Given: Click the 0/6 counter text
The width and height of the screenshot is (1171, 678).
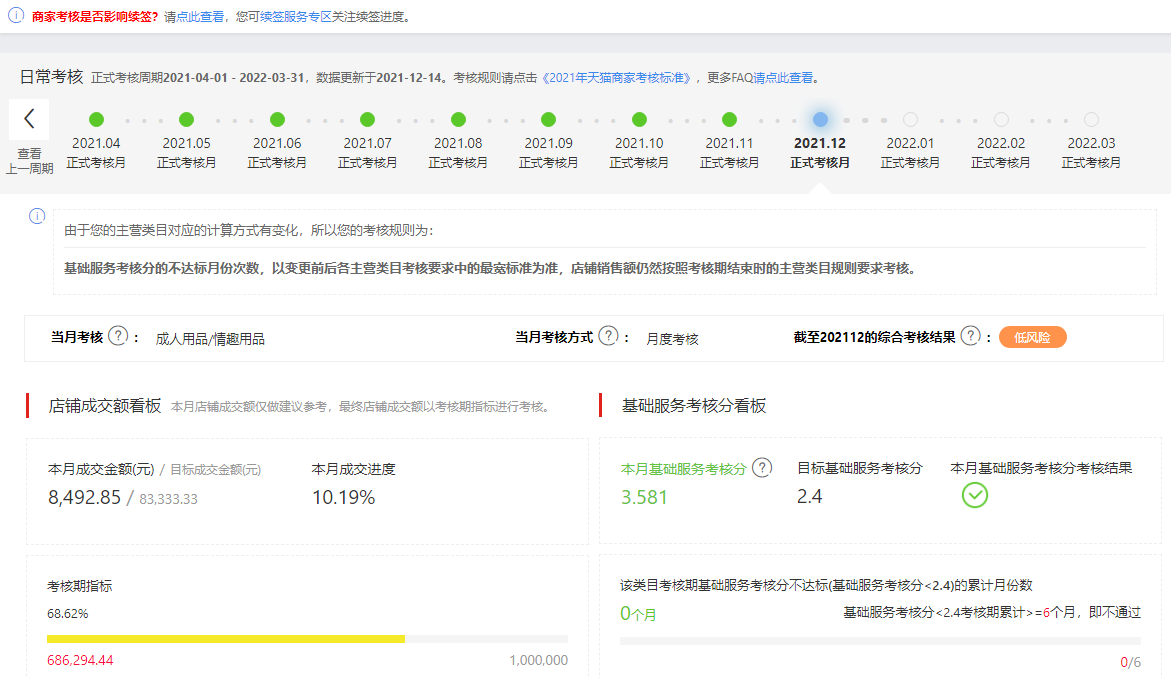Looking at the screenshot, I should [1131, 662].
